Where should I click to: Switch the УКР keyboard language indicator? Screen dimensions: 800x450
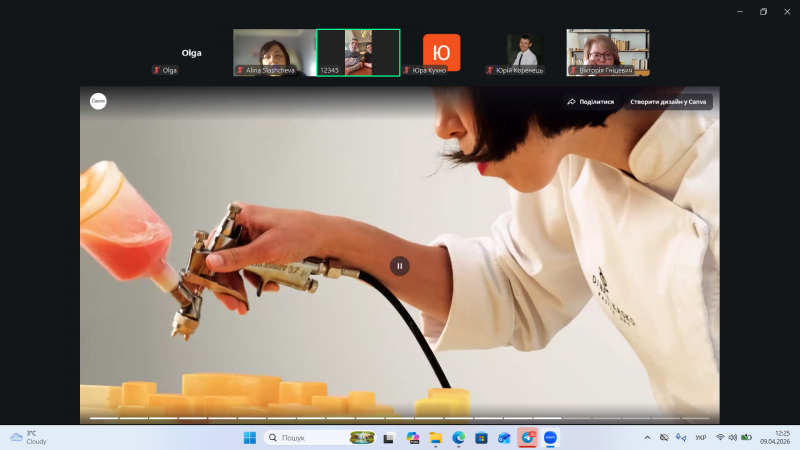(x=700, y=438)
